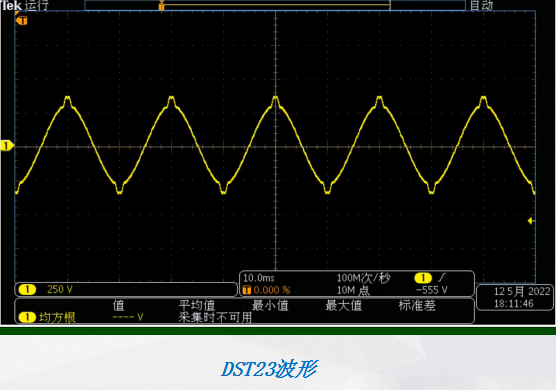
Task: Click the yellow channel 1 ground marker
Action: point(7,146)
